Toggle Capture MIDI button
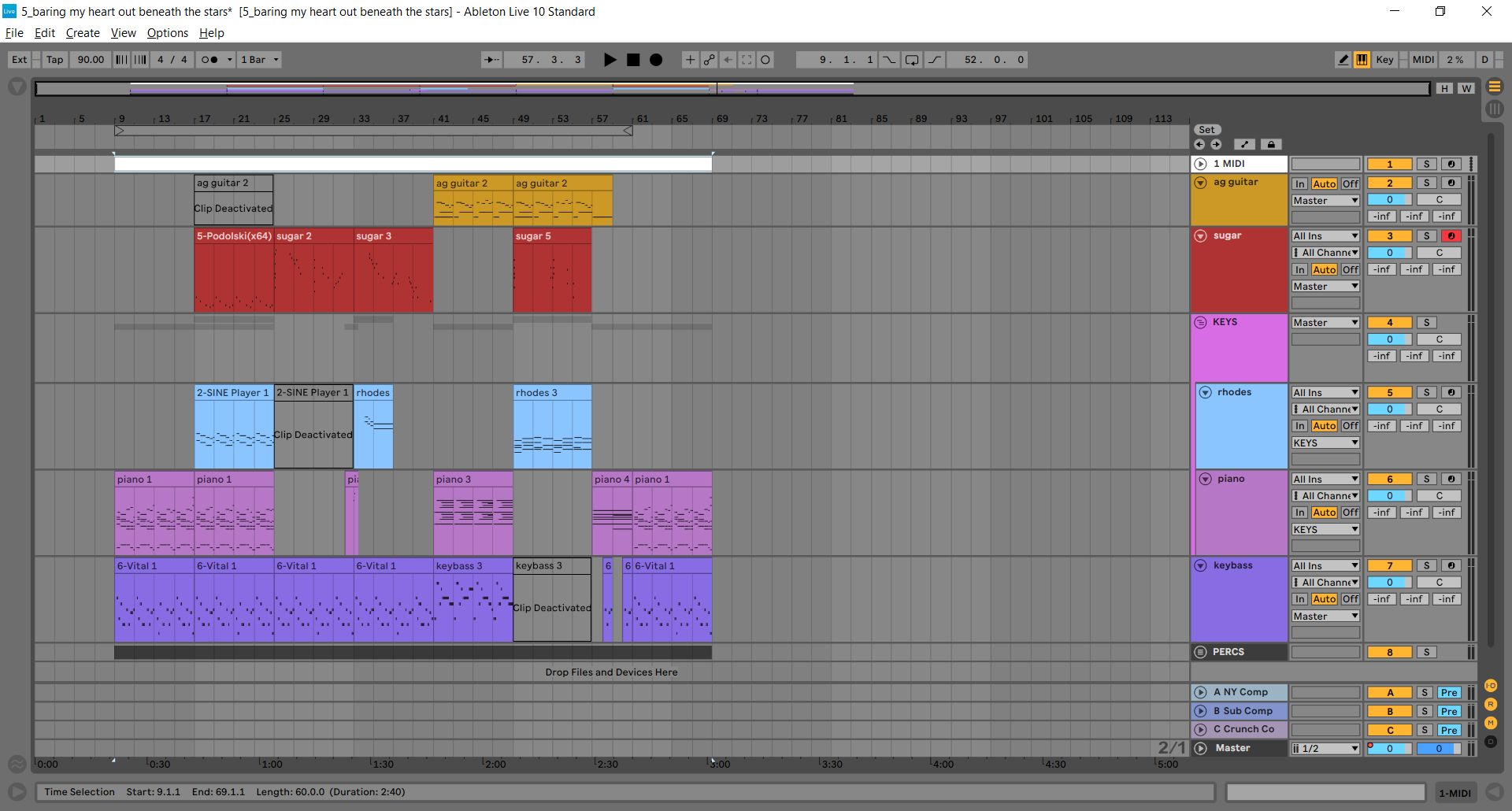Image resolution: width=1512 pixels, height=811 pixels. pos(747,60)
